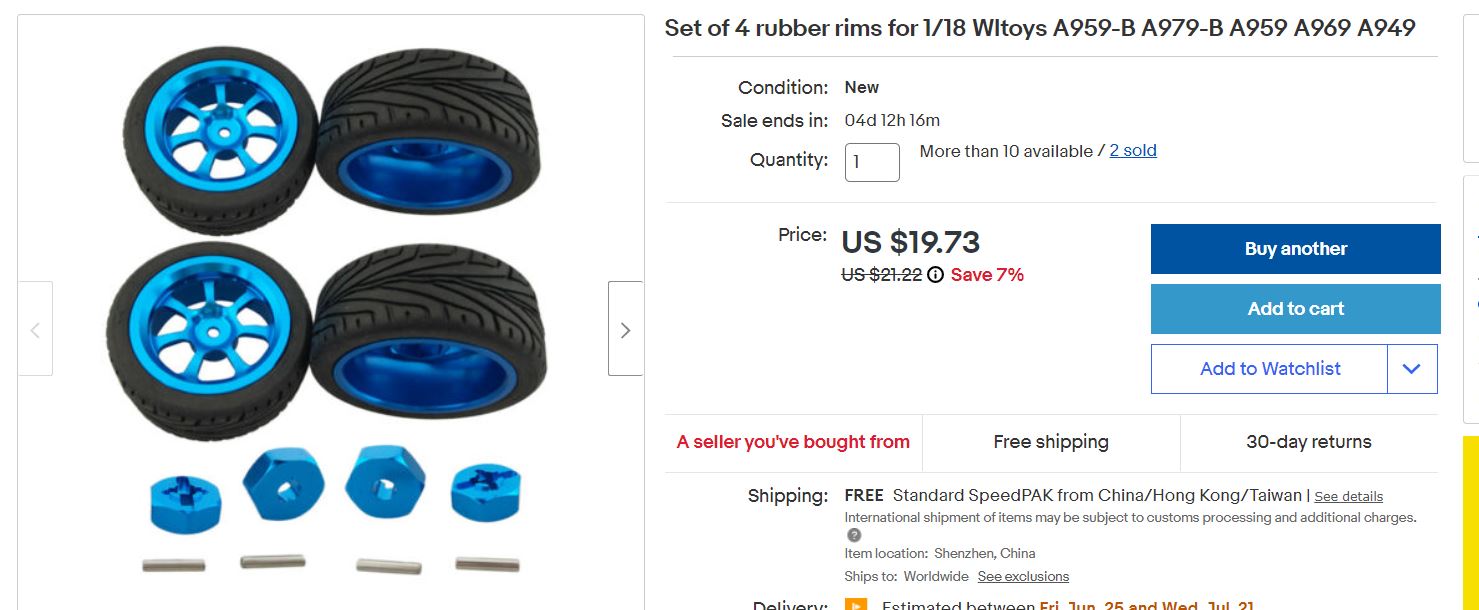Image resolution: width=1479 pixels, height=610 pixels.
Task: Click the Buy another button
Action: coord(1296,249)
